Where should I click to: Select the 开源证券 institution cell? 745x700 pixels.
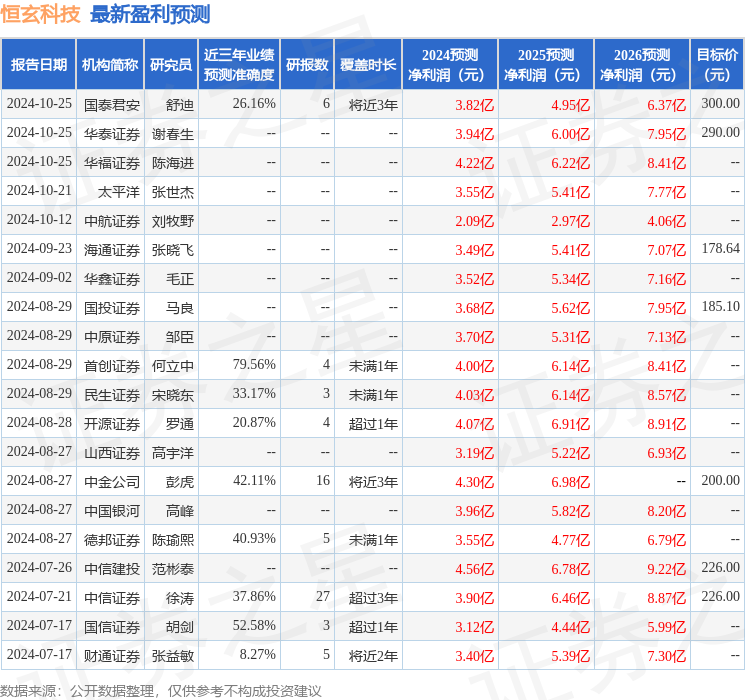pos(112,424)
